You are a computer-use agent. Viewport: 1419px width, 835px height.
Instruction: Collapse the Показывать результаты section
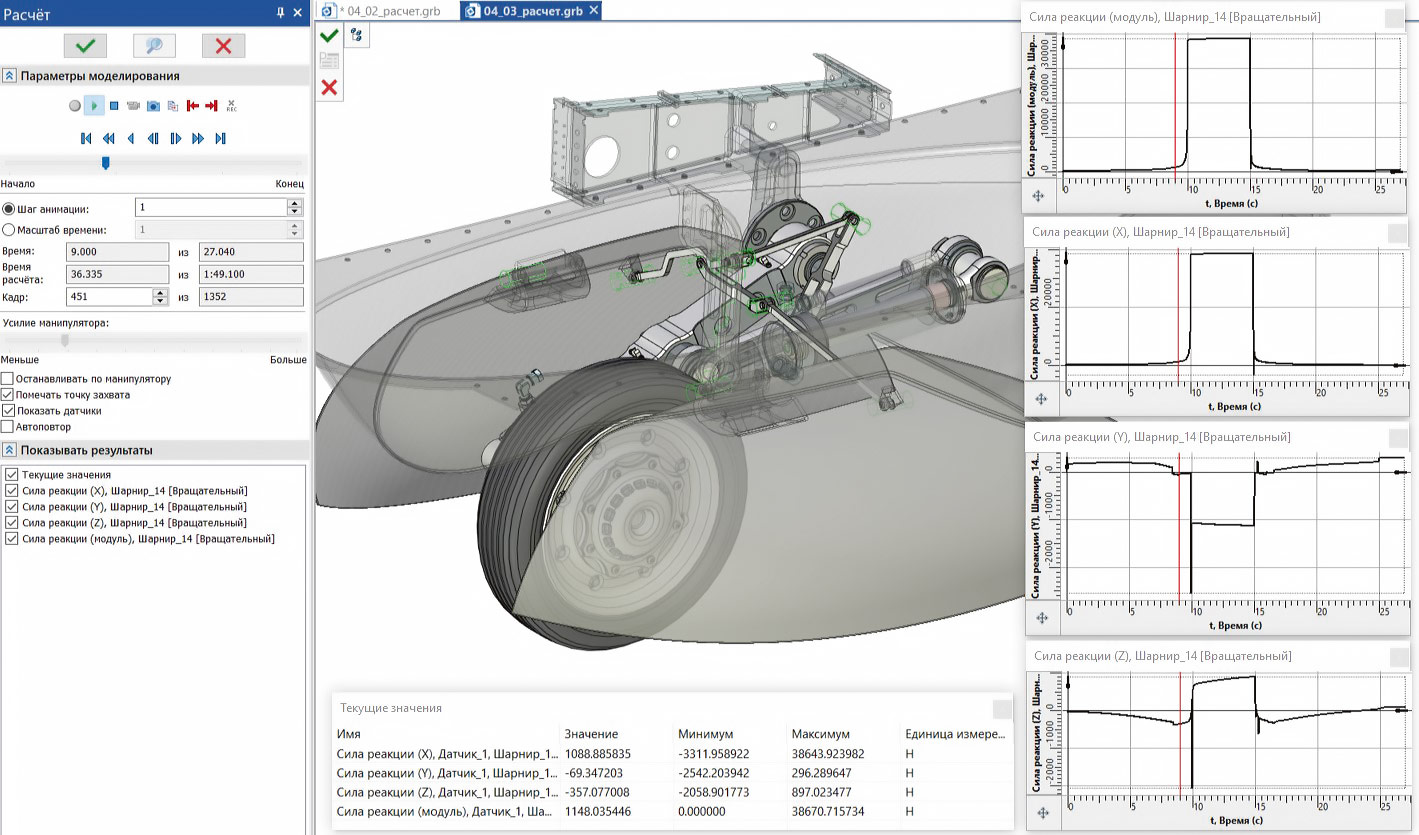click(x=9, y=450)
